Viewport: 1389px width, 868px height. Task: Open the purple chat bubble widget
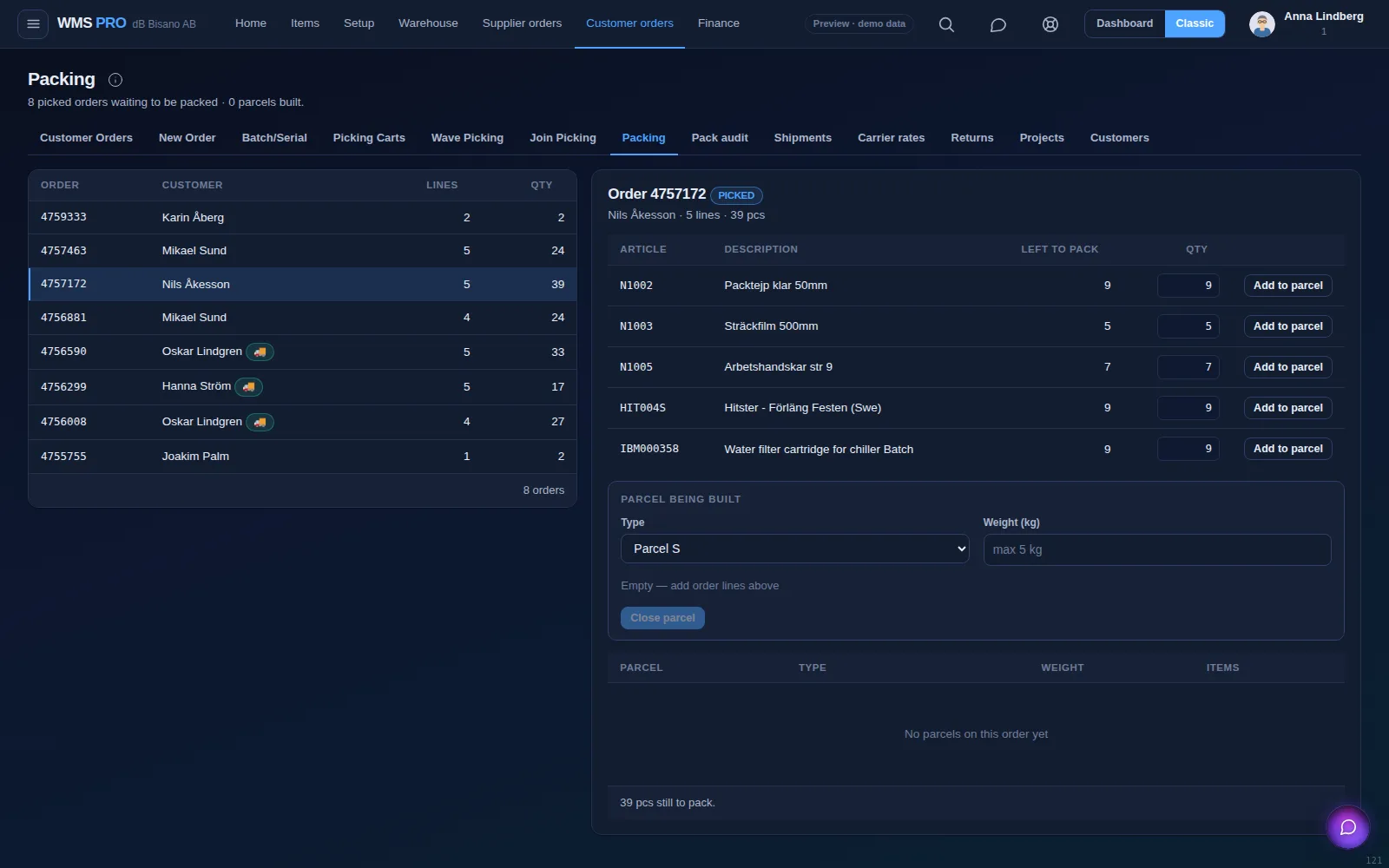(1347, 827)
